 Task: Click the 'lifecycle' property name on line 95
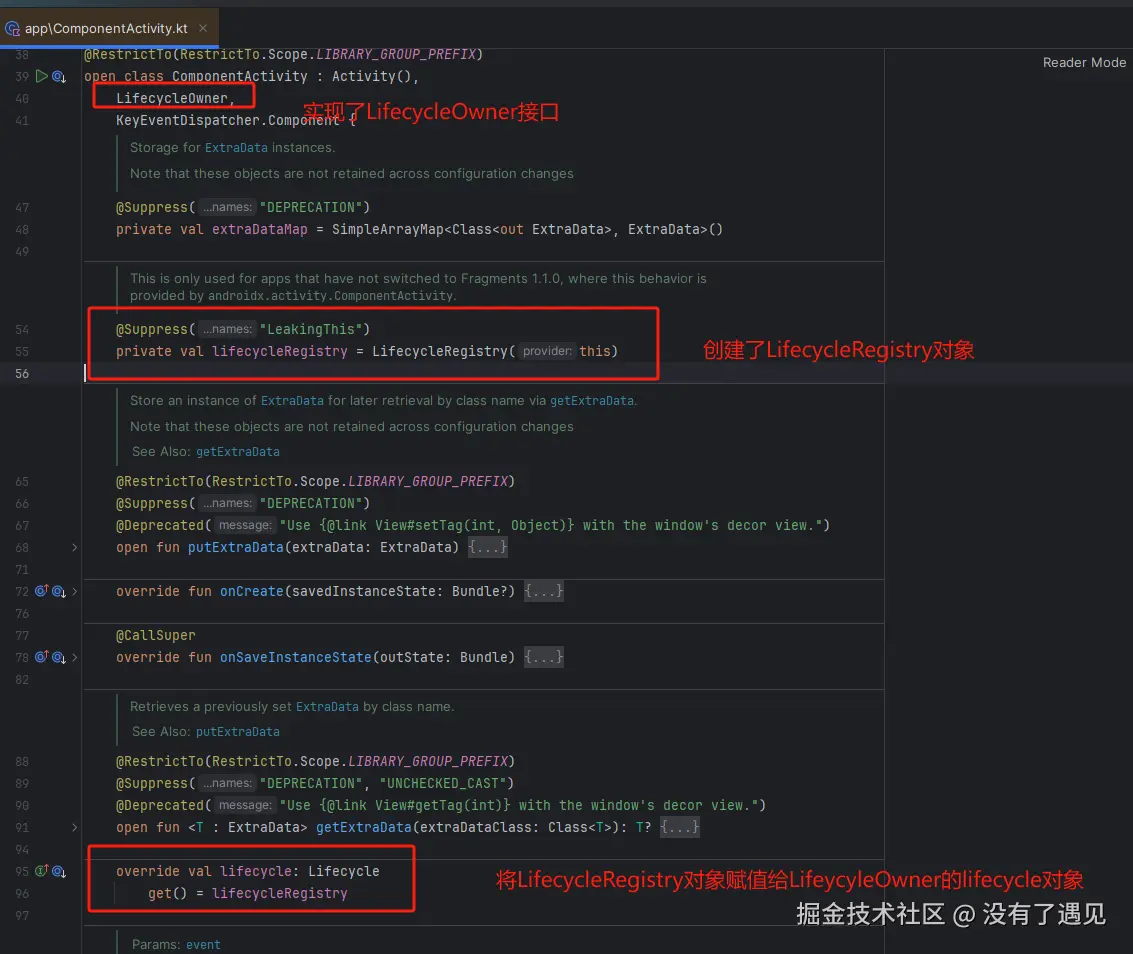pyautogui.click(x=256, y=871)
